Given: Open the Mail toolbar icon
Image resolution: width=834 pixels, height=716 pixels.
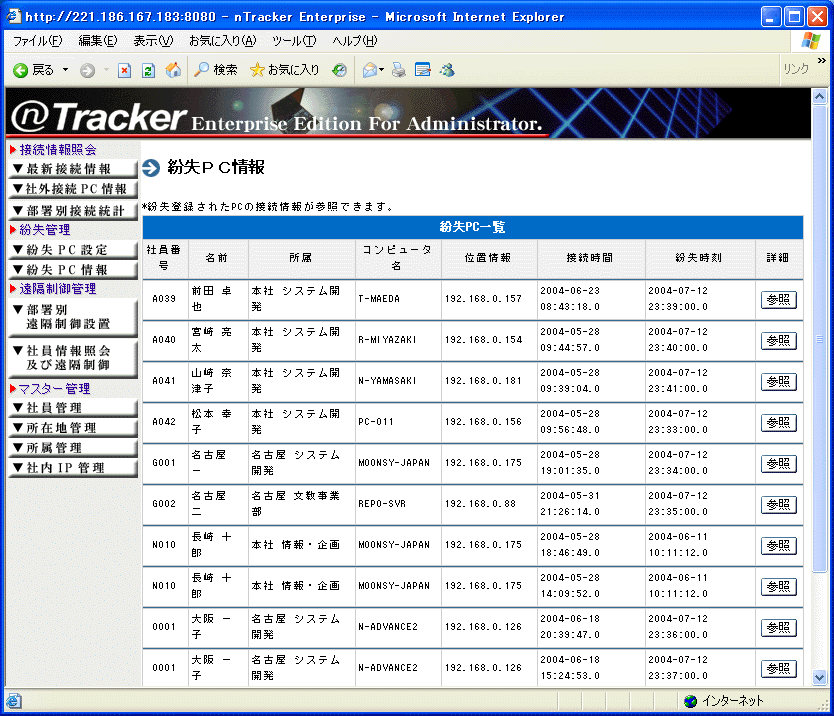Looking at the screenshot, I should (369, 70).
